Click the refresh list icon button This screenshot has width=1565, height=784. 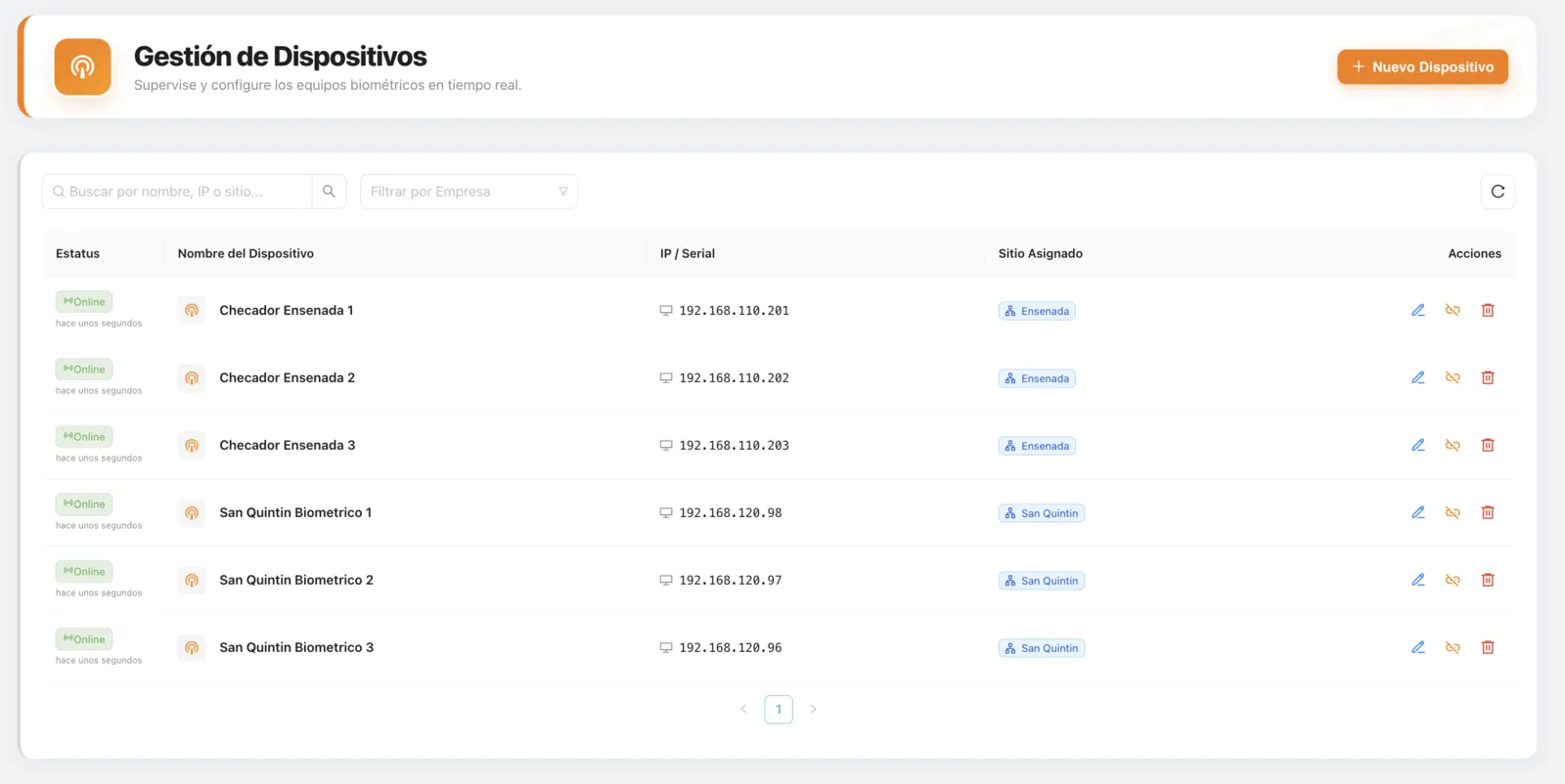[x=1498, y=192]
